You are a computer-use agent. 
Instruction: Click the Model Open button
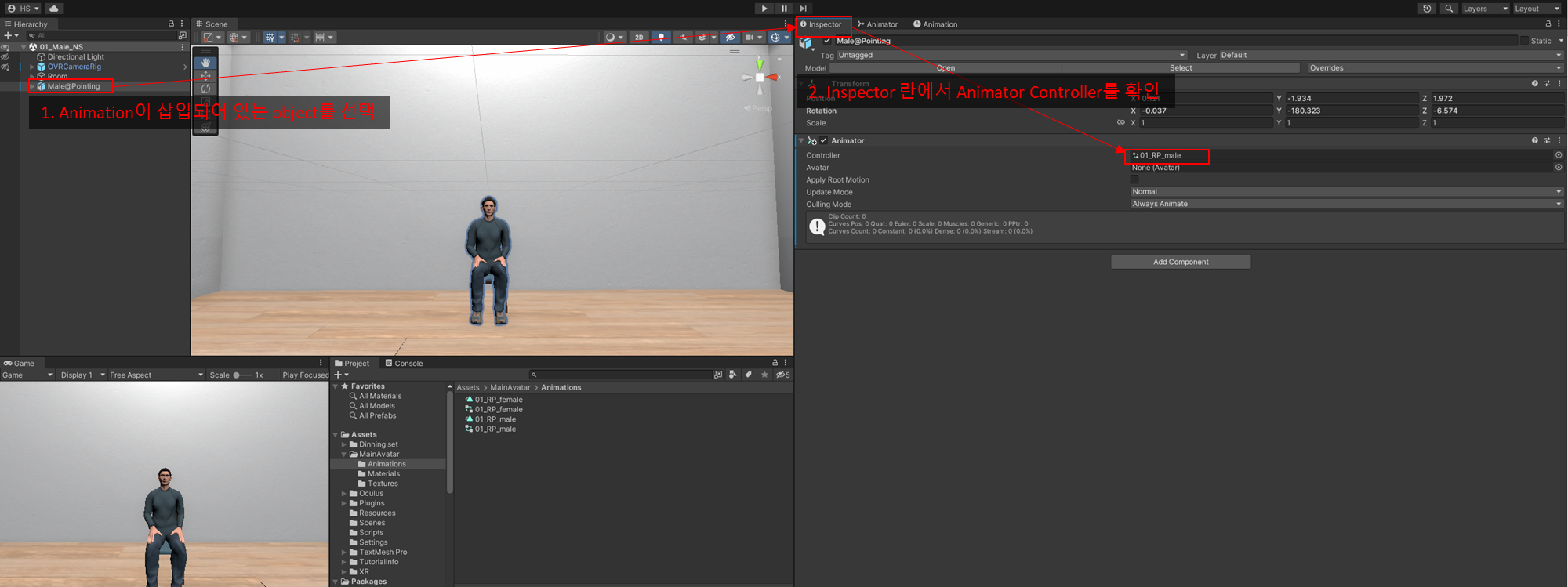pos(946,68)
